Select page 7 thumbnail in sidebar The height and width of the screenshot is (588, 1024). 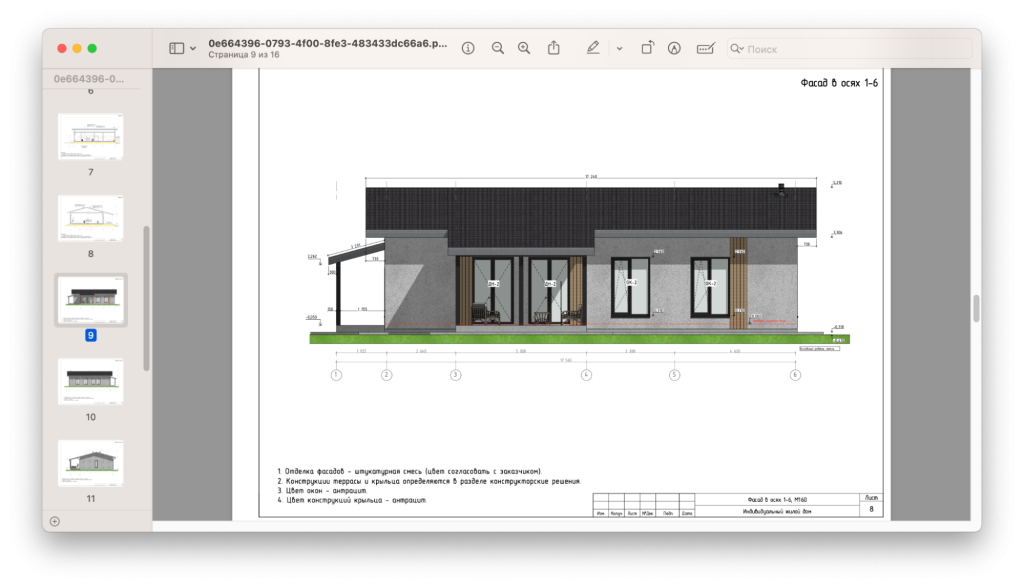tap(90, 137)
